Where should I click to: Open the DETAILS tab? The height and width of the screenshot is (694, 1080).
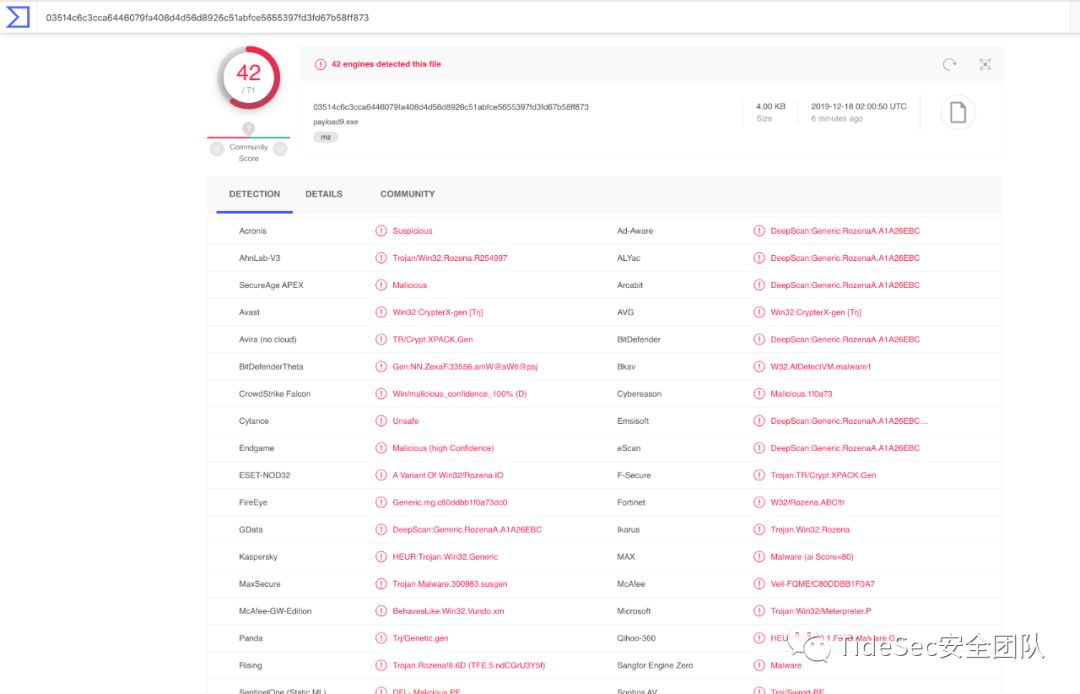tap(324, 194)
